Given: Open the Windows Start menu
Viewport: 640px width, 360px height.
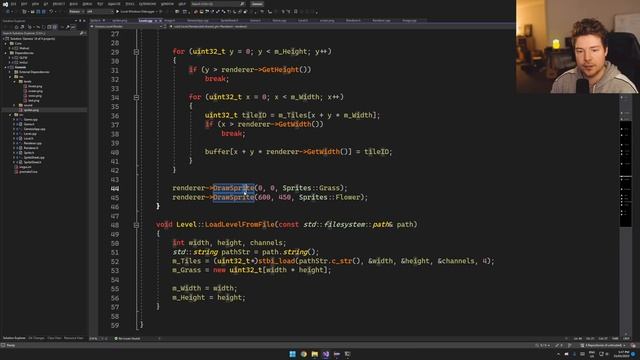Looking at the screenshot, I should (x=293, y=354).
